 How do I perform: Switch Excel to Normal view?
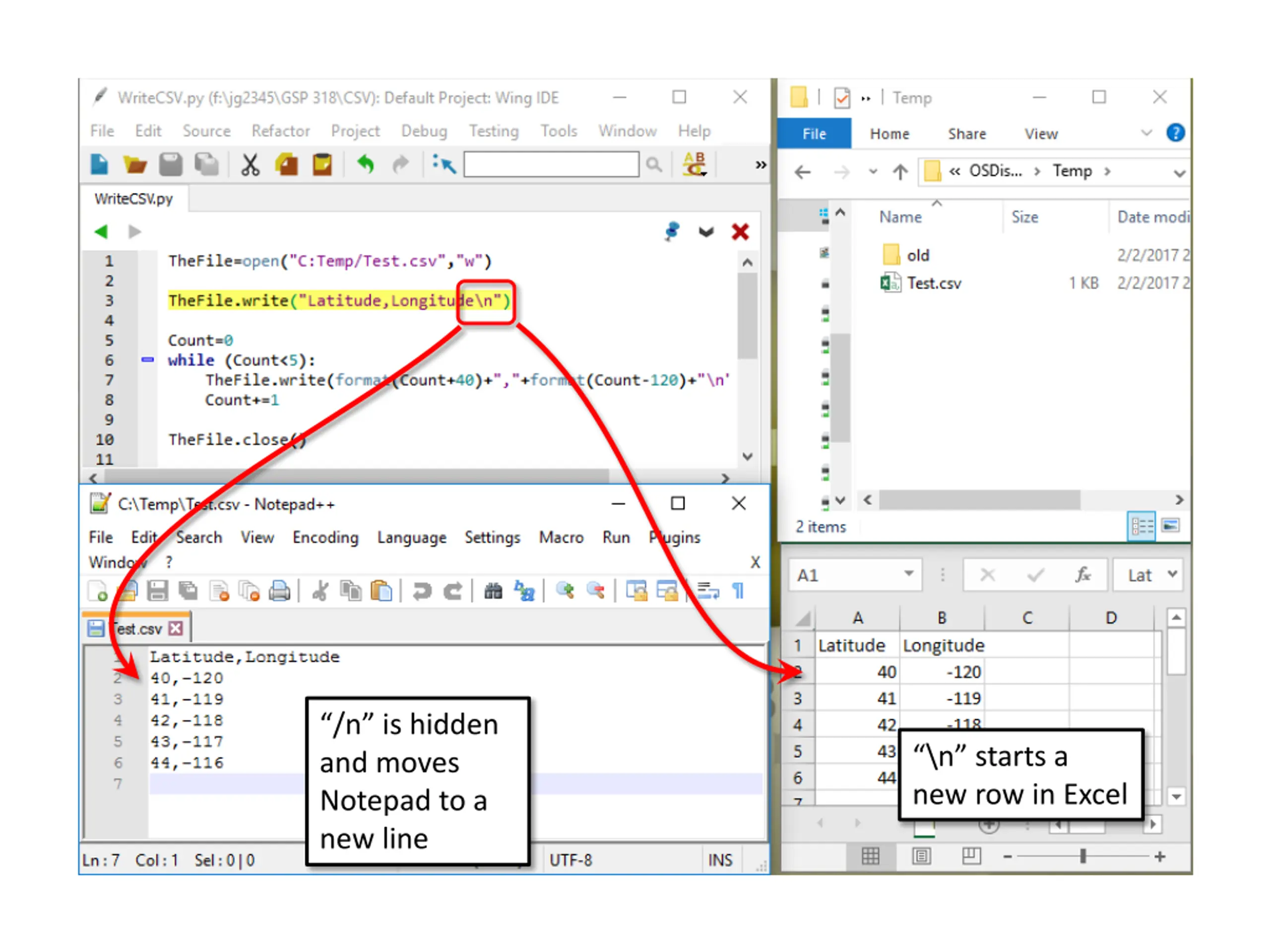point(871,857)
